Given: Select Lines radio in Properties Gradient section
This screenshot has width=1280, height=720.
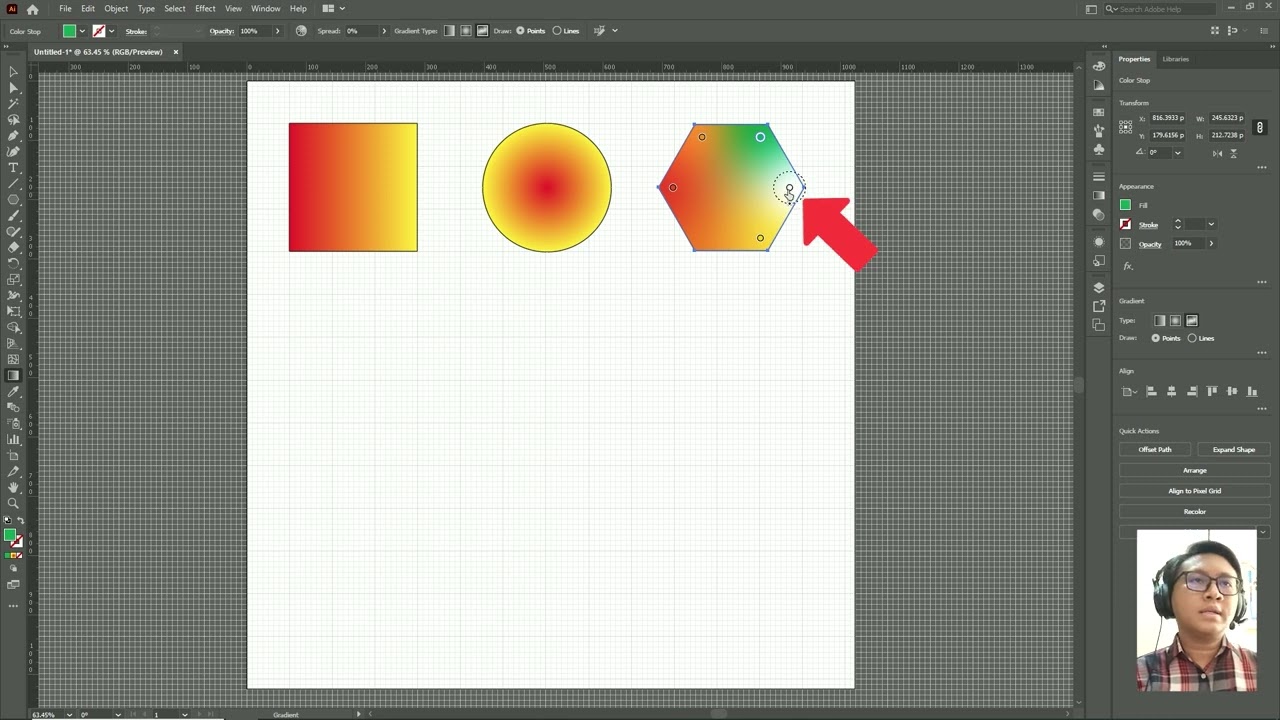Looking at the screenshot, I should [1201, 338].
